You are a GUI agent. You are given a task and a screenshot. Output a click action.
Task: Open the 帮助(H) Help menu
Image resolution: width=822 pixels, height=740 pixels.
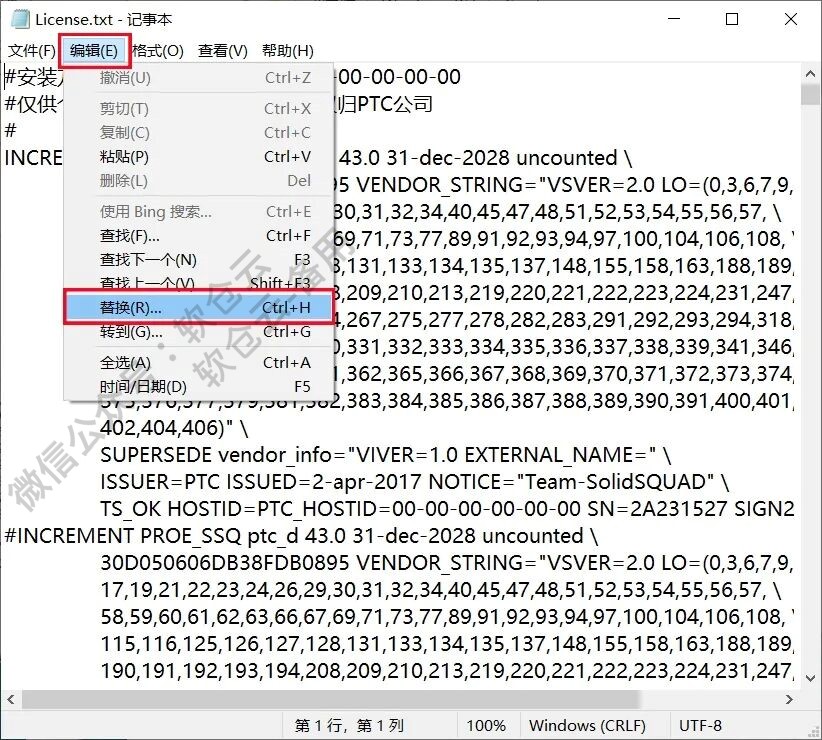click(x=285, y=49)
